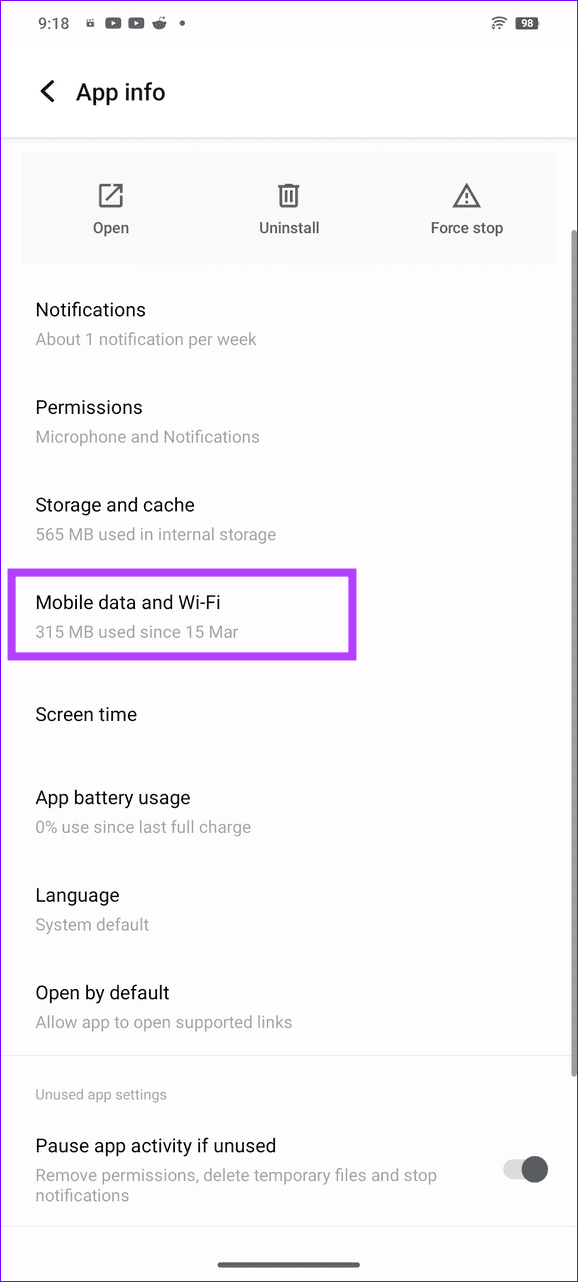
Task: Open the Screen time section
Action: tap(86, 714)
